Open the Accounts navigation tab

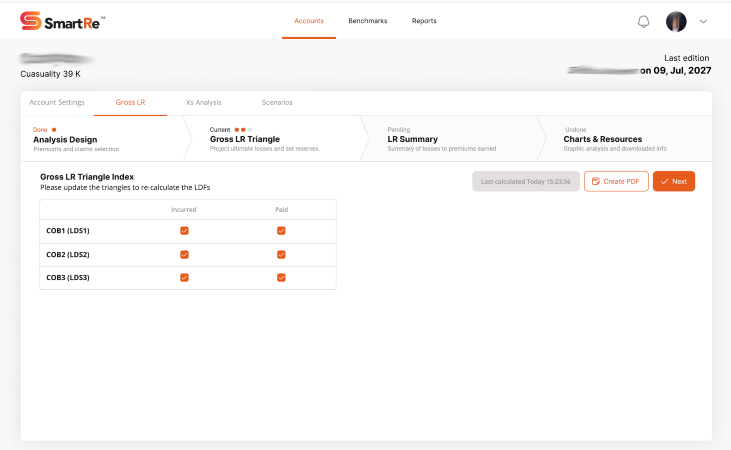[x=309, y=21]
